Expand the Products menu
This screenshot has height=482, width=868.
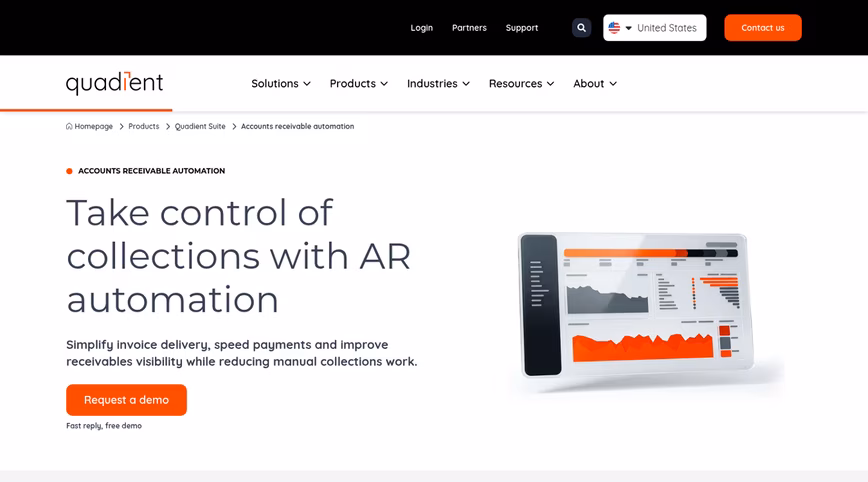(359, 84)
